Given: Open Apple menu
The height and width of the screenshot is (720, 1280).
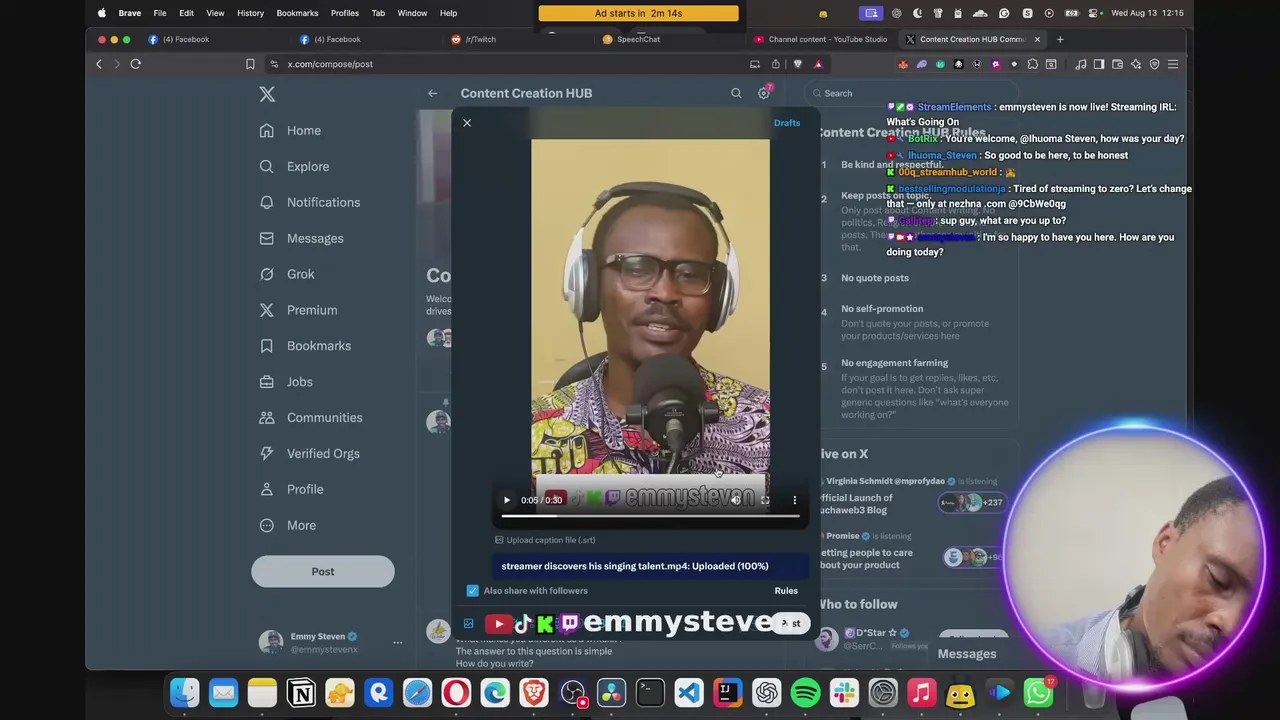Looking at the screenshot, I should tap(101, 13).
